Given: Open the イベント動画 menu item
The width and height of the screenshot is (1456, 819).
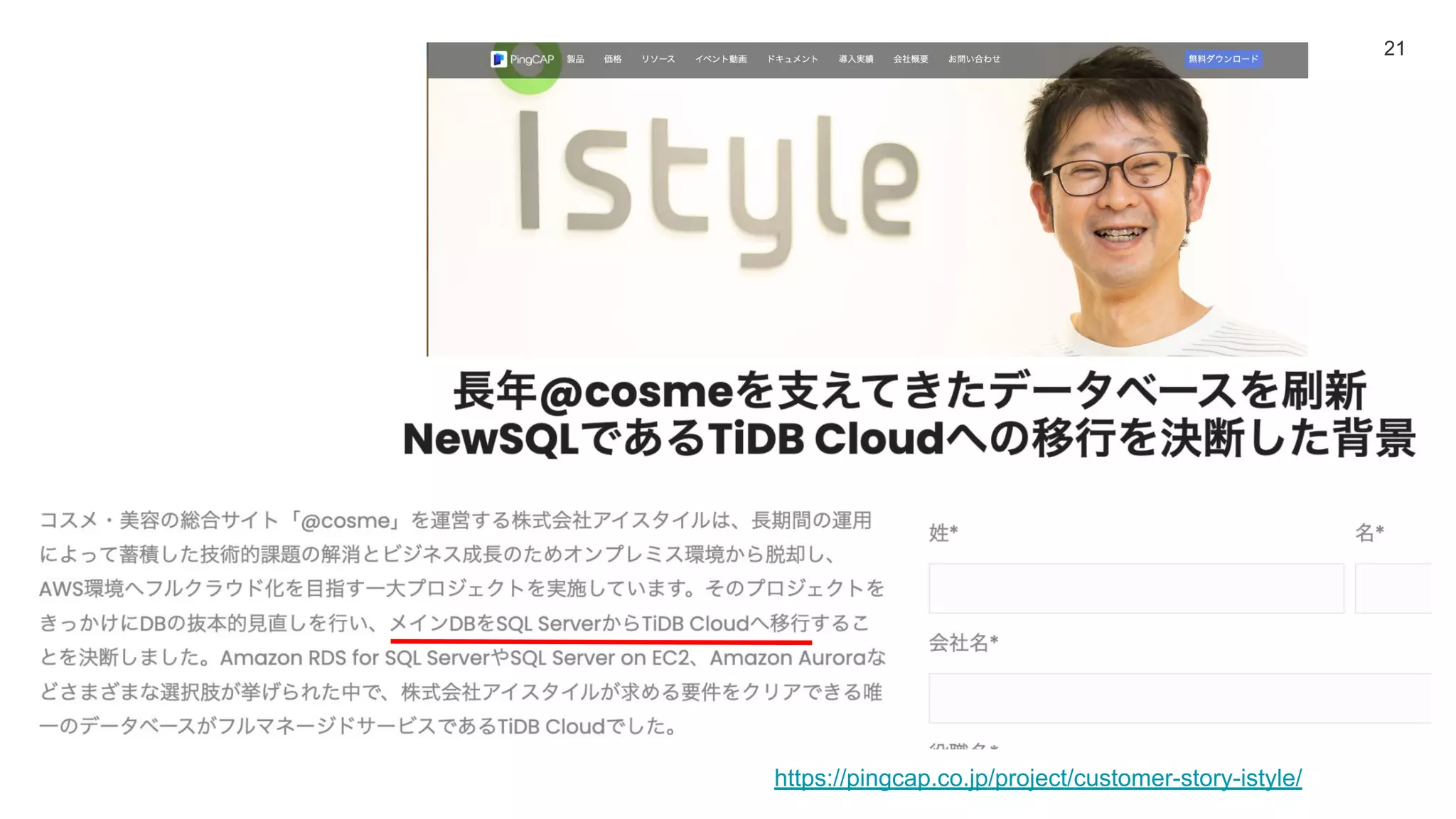Looking at the screenshot, I should point(721,59).
